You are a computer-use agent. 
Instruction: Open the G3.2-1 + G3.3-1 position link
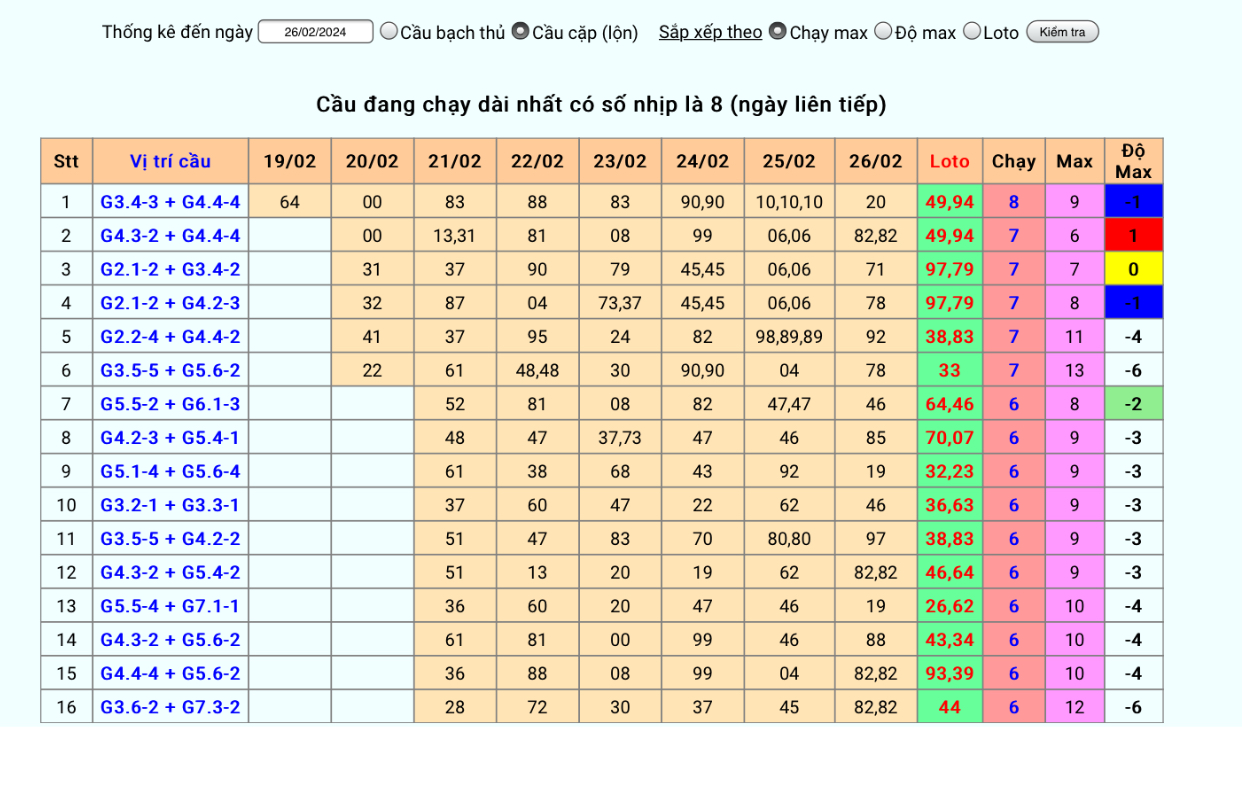pos(170,505)
